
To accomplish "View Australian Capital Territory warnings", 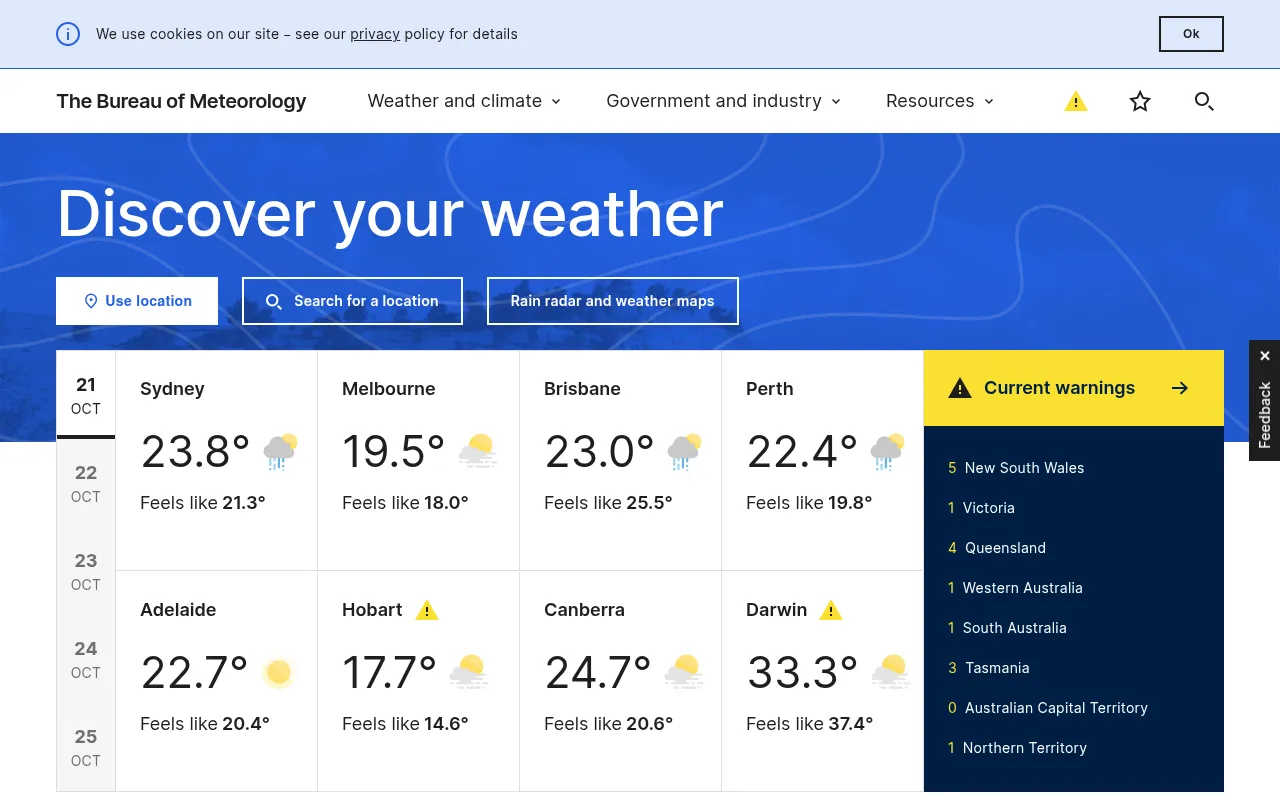I will [1048, 708].
